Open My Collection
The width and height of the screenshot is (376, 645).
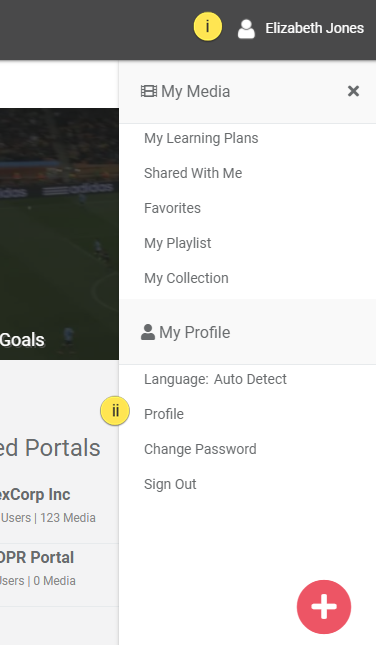click(x=186, y=278)
